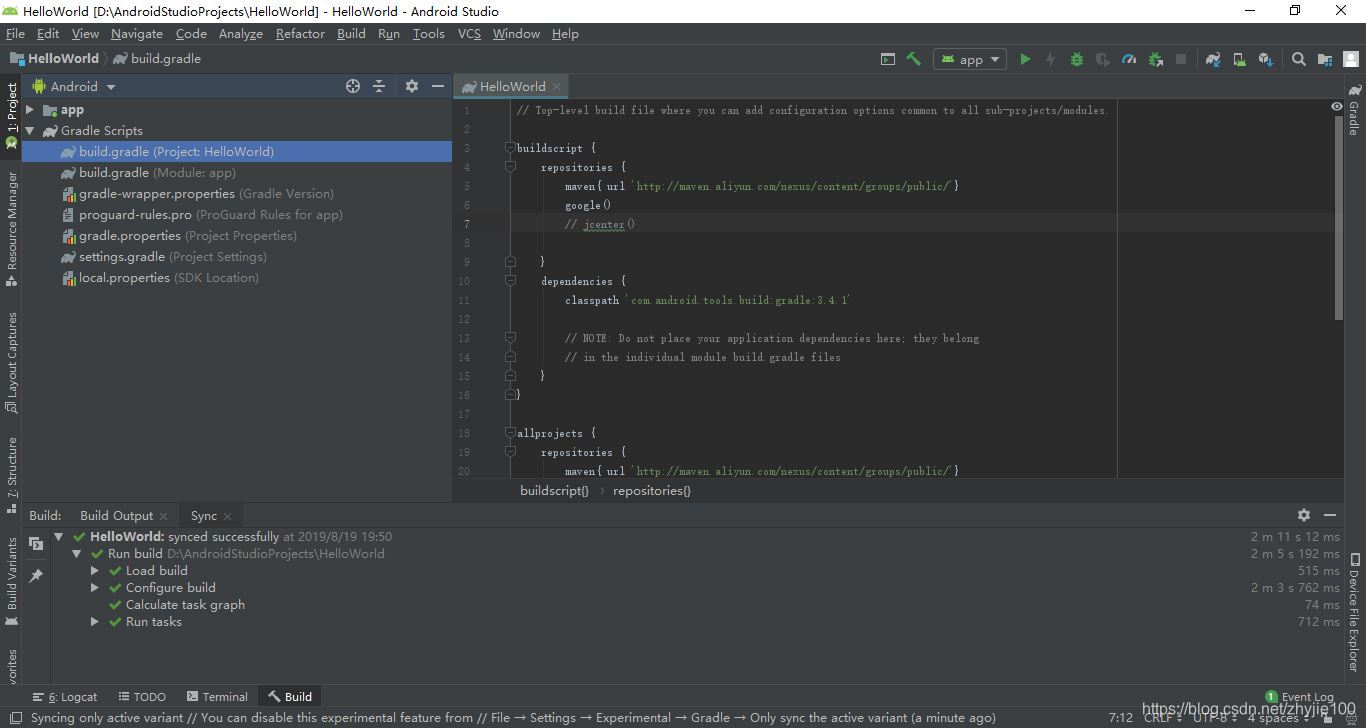
Task: Run the app with green play icon
Action: coord(1025,59)
